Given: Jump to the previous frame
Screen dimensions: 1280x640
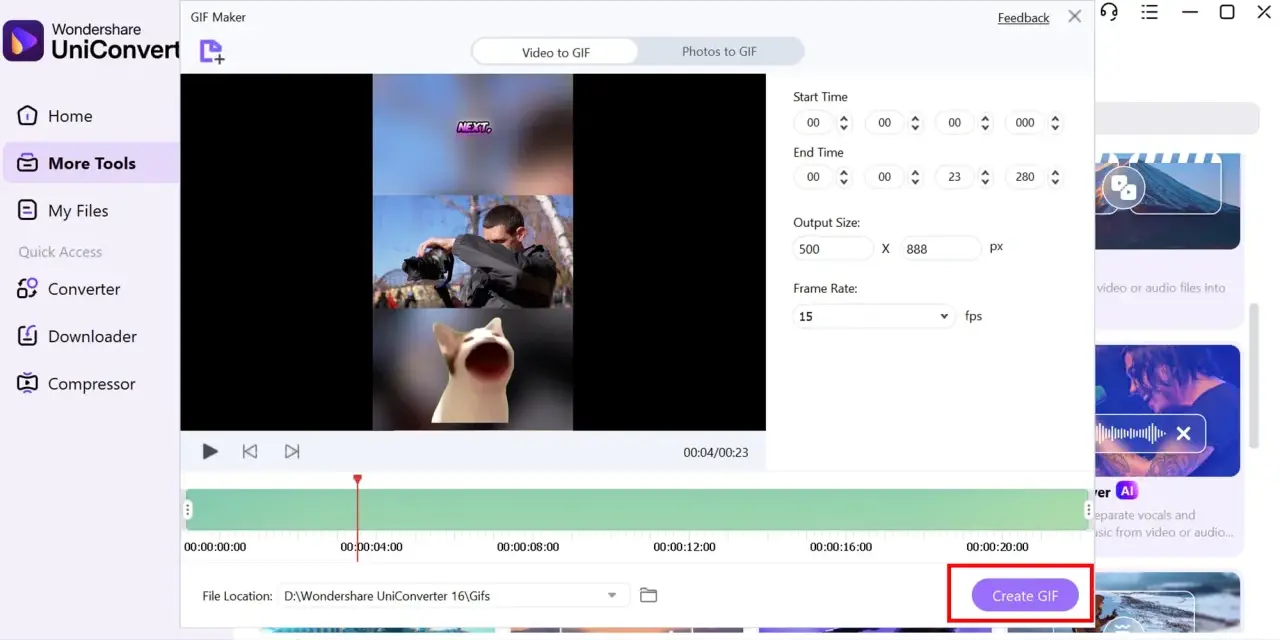Looking at the screenshot, I should tap(250, 451).
